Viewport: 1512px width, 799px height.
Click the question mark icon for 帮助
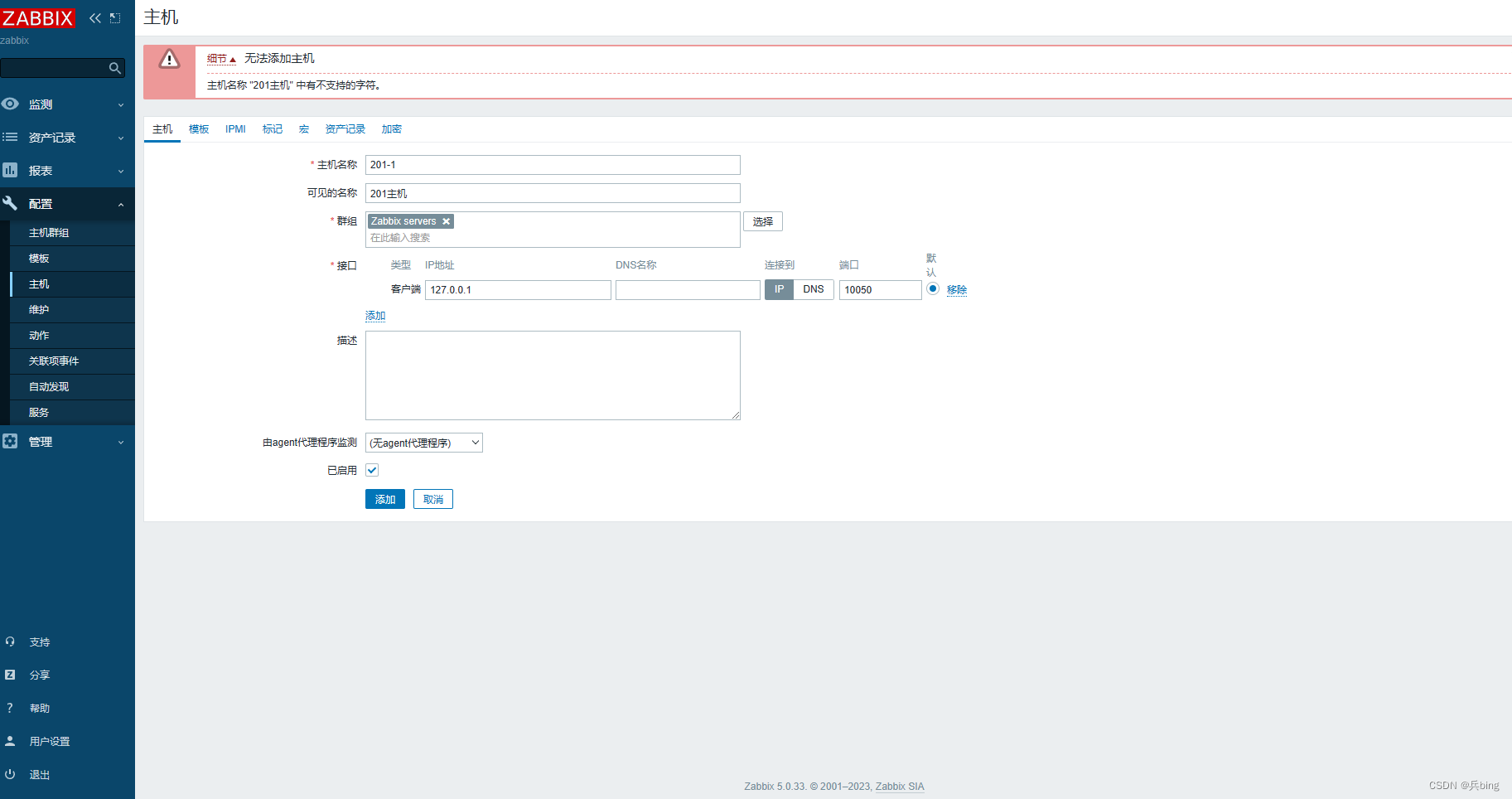click(x=10, y=708)
